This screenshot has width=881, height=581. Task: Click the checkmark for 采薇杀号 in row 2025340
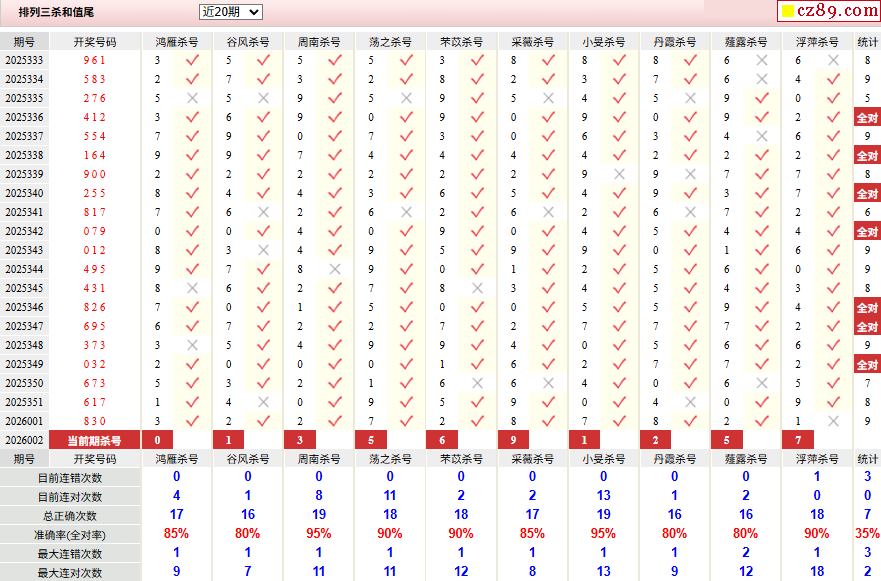(548, 193)
